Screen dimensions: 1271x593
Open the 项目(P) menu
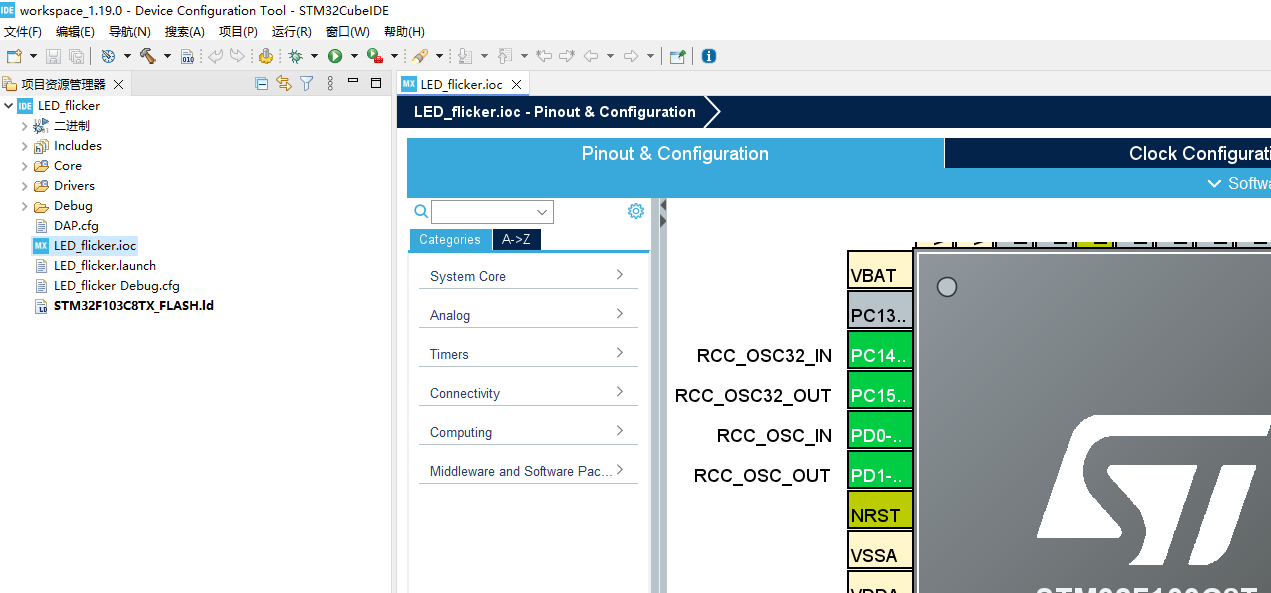(238, 32)
